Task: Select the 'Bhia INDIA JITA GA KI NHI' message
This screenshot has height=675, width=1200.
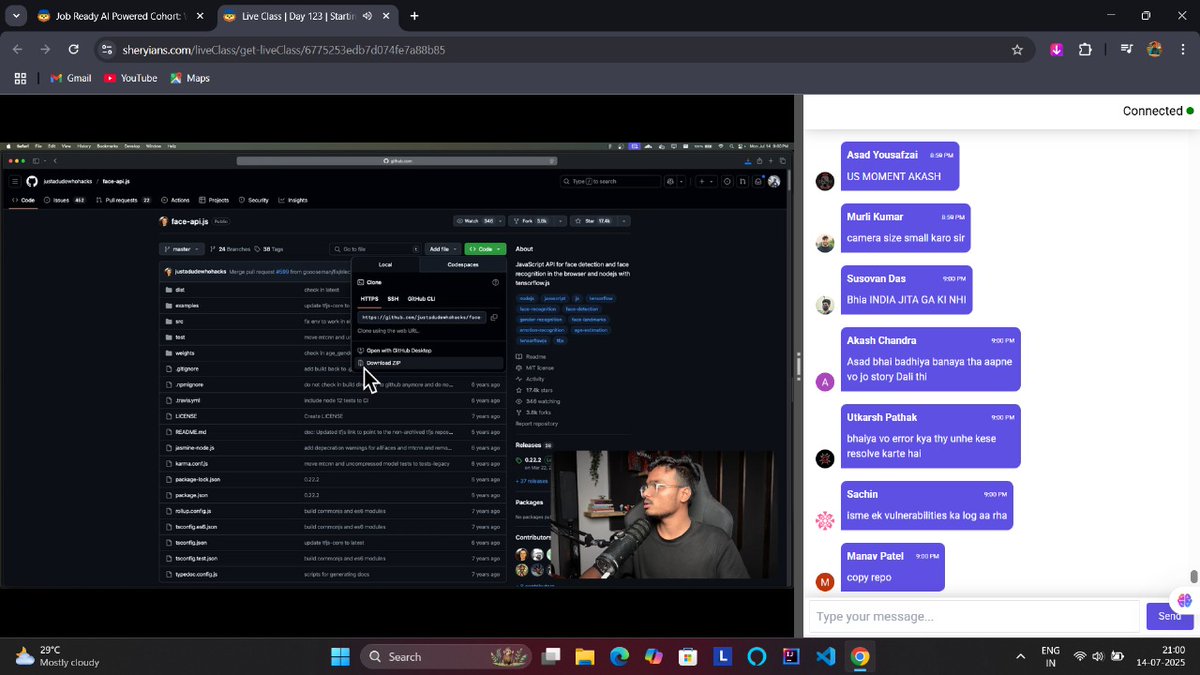Action: tap(907, 300)
